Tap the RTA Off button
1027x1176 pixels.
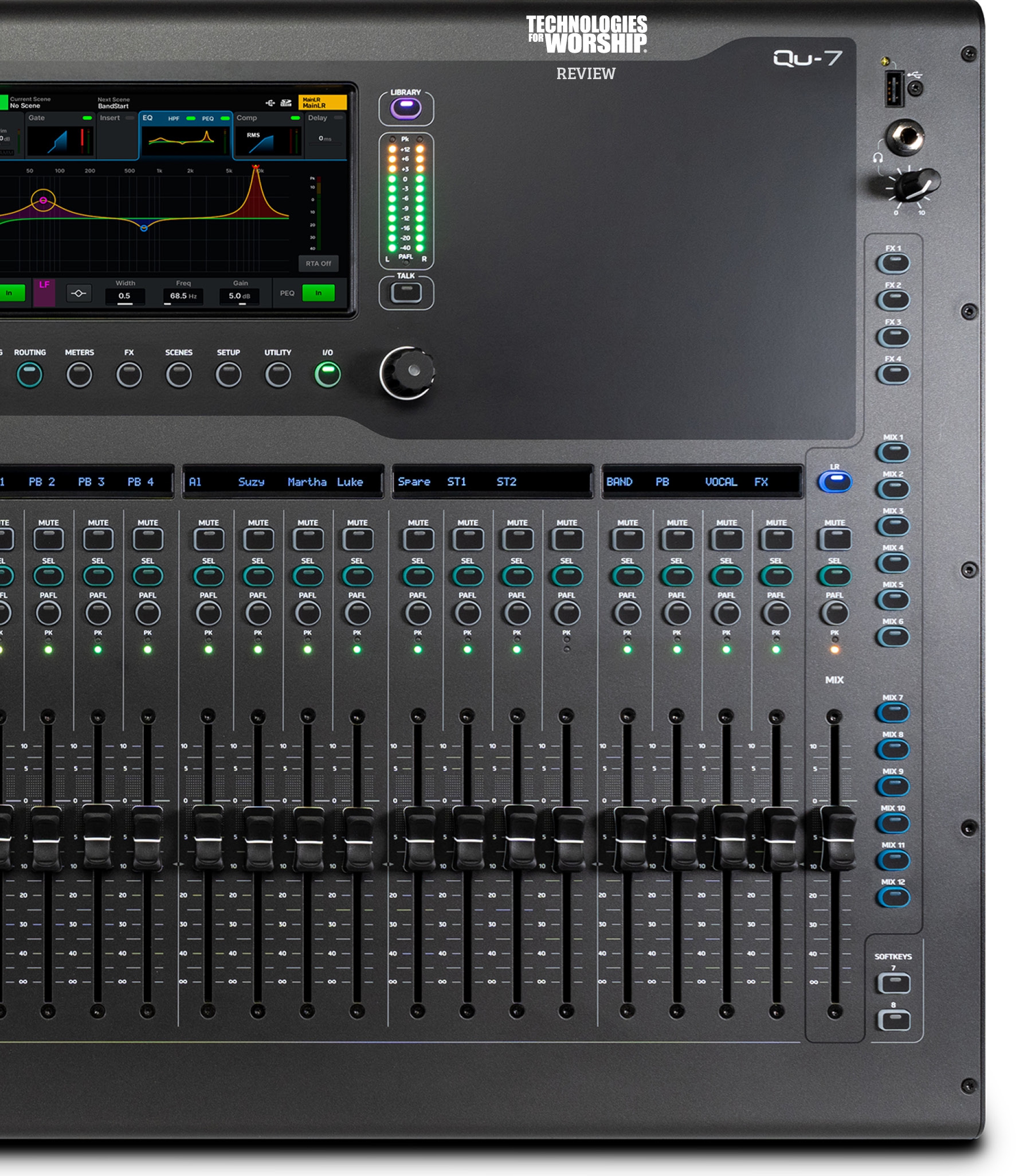(x=318, y=264)
